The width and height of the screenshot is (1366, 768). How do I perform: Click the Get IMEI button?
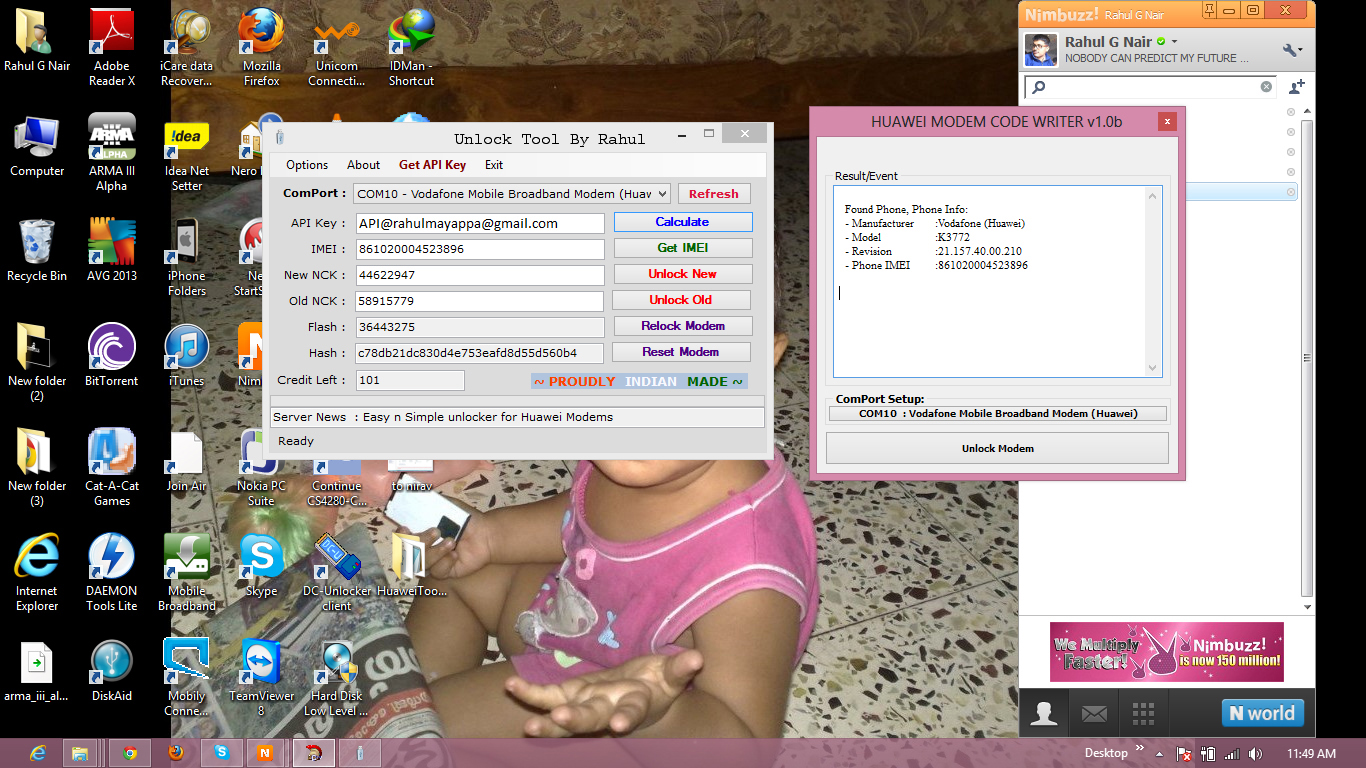[x=682, y=248]
